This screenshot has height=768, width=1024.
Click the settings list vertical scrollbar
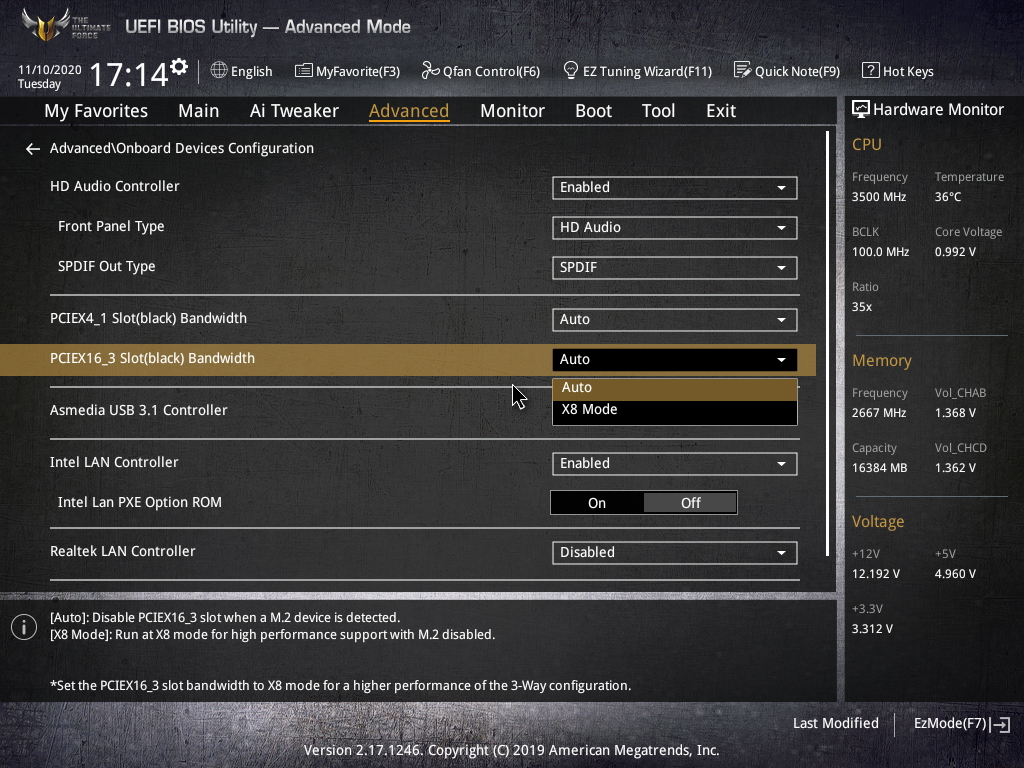click(827, 343)
